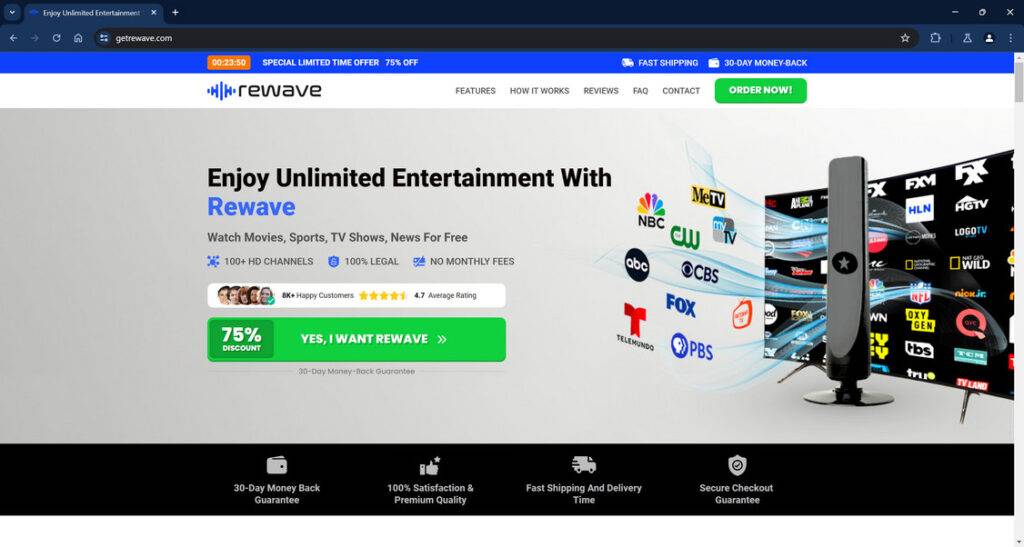Viewport: 1024px width, 547px height.
Task: Click the YES, I WANT REWAVE button
Action: [357, 339]
